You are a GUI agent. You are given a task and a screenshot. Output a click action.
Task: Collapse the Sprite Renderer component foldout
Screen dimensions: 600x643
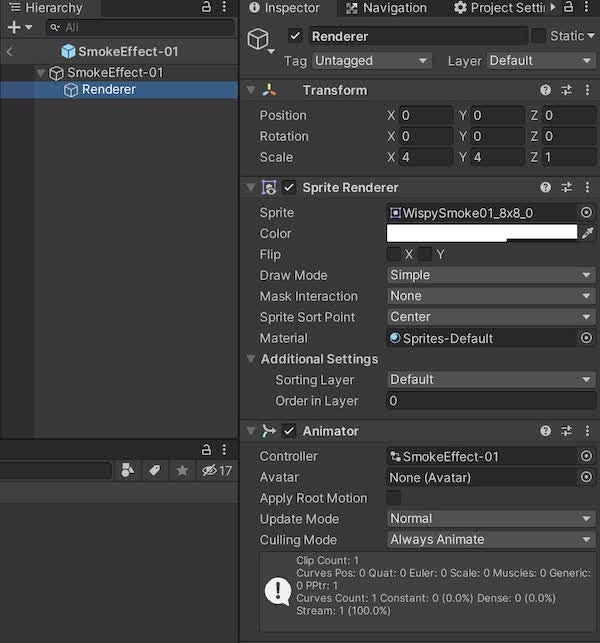[251, 187]
